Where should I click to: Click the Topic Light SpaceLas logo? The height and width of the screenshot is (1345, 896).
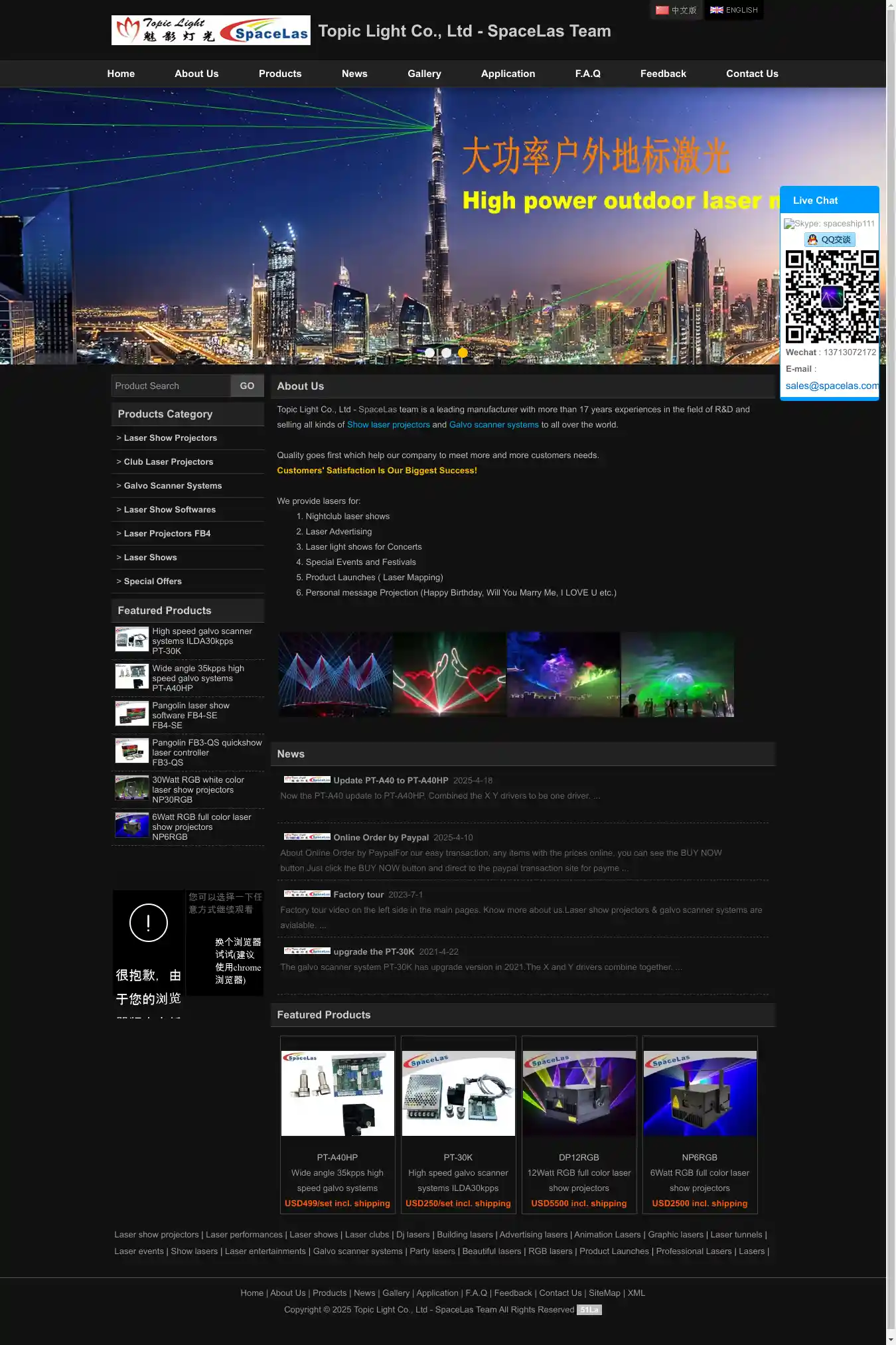tap(210, 31)
